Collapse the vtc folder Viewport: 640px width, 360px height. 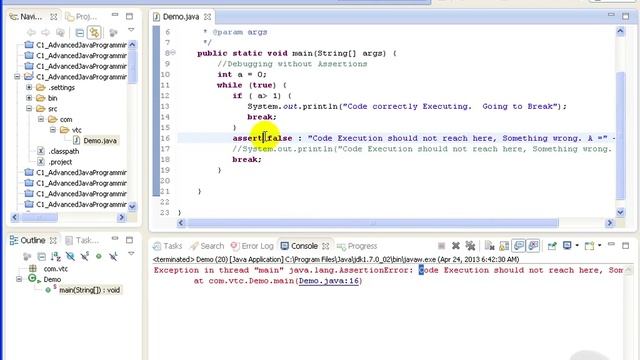[53, 130]
